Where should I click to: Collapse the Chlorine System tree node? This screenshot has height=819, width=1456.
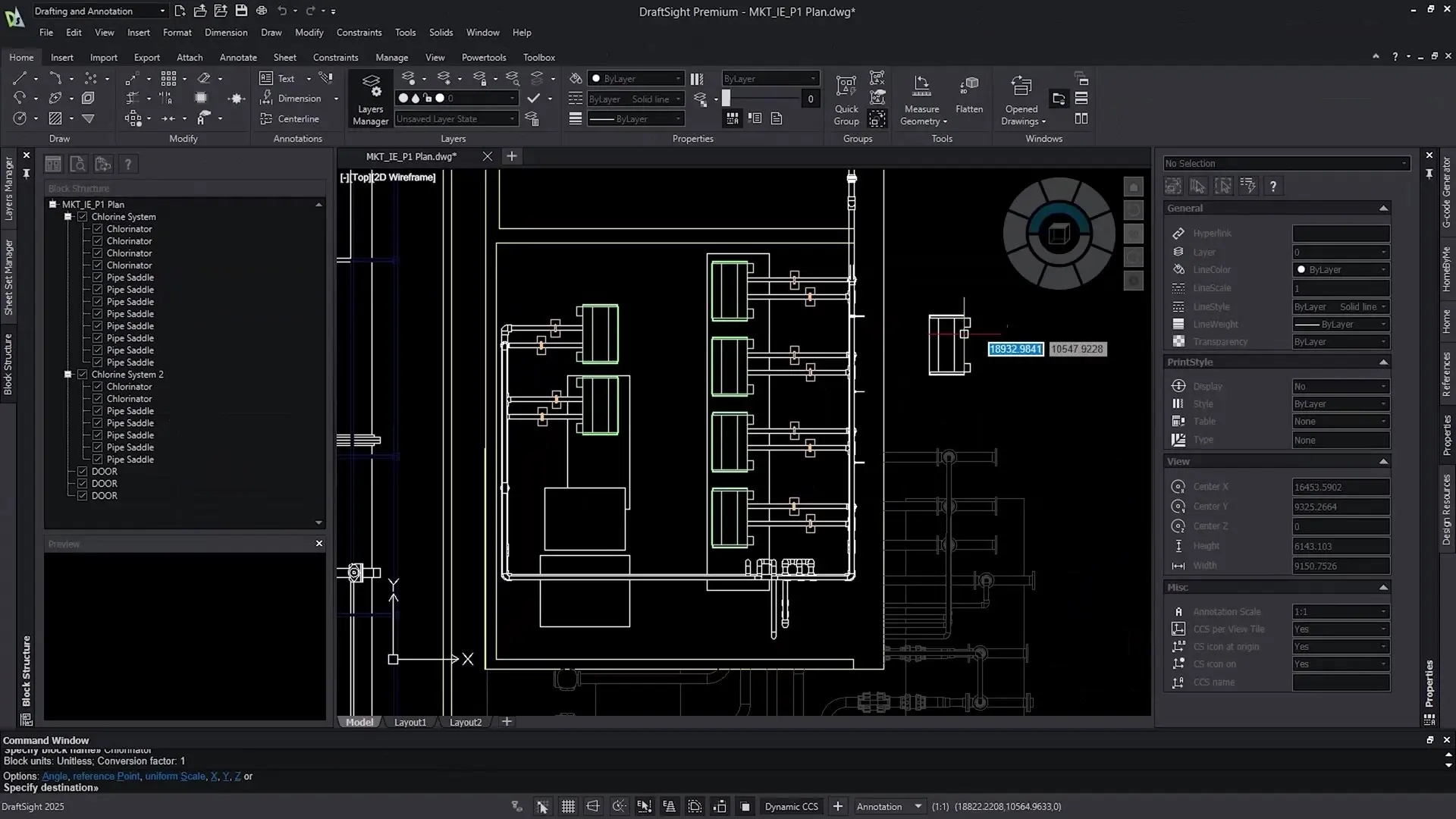[x=68, y=217]
